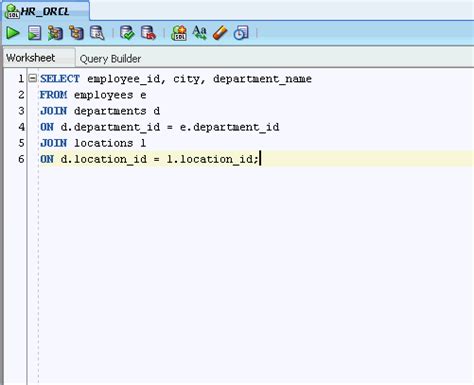Clear the worksheet with the eraser icon
The width and height of the screenshot is (474, 385).
click(x=220, y=33)
